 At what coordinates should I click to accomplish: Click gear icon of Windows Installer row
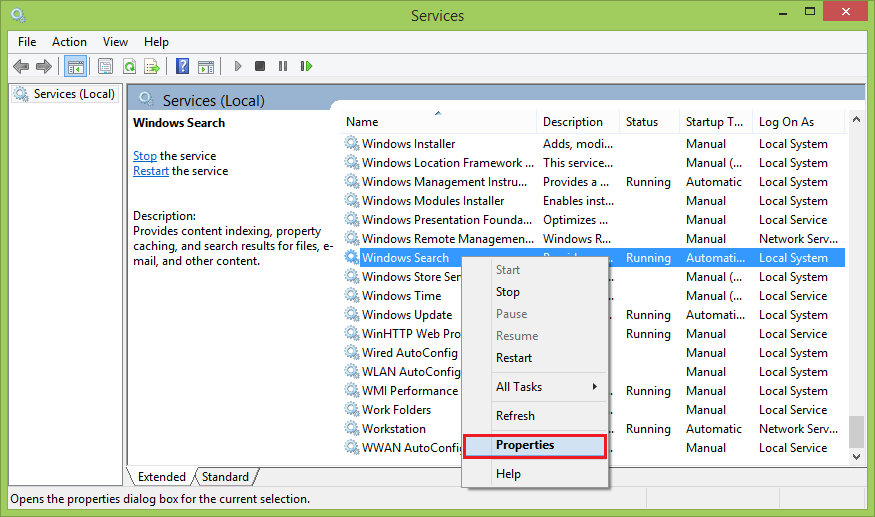point(352,143)
